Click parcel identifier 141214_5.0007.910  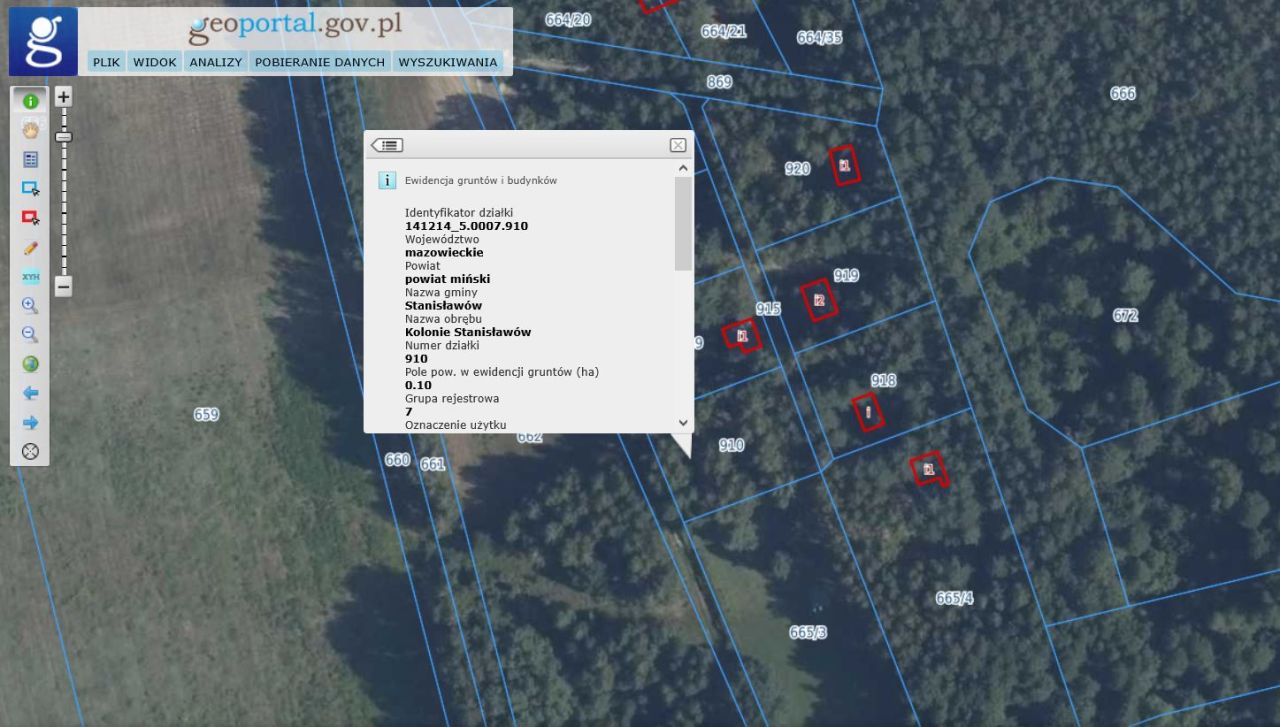(x=466, y=226)
